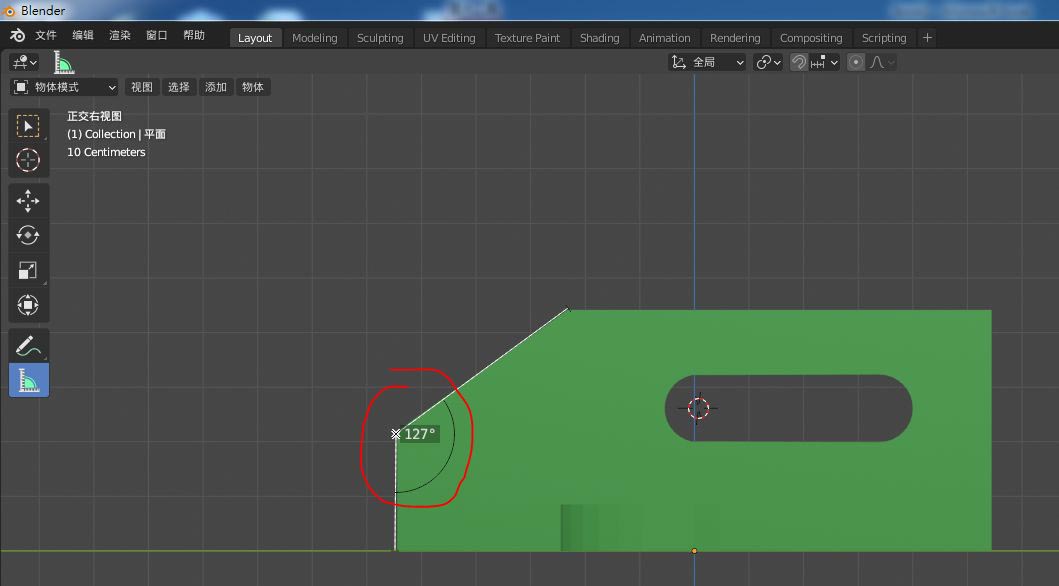Click the orange object origin point
The width and height of the screenshot is (1059, 586).
point(694,551)
